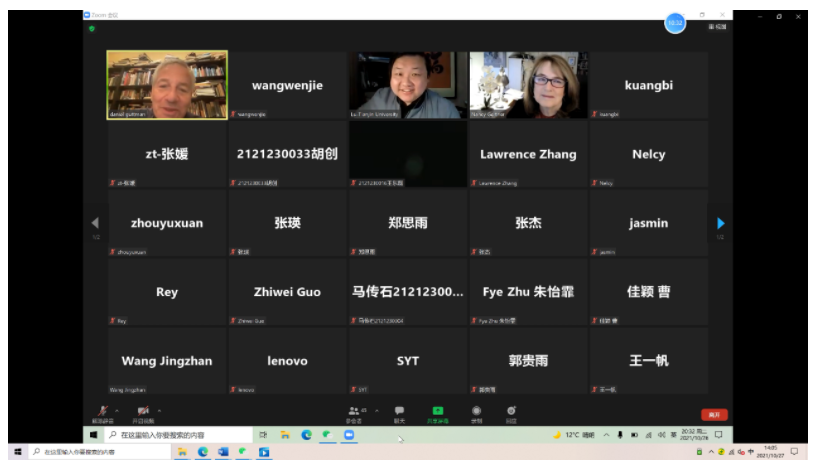Click the blue 10:32 timer badge
This screenshot has height=468, width=814.
[675, 23]
